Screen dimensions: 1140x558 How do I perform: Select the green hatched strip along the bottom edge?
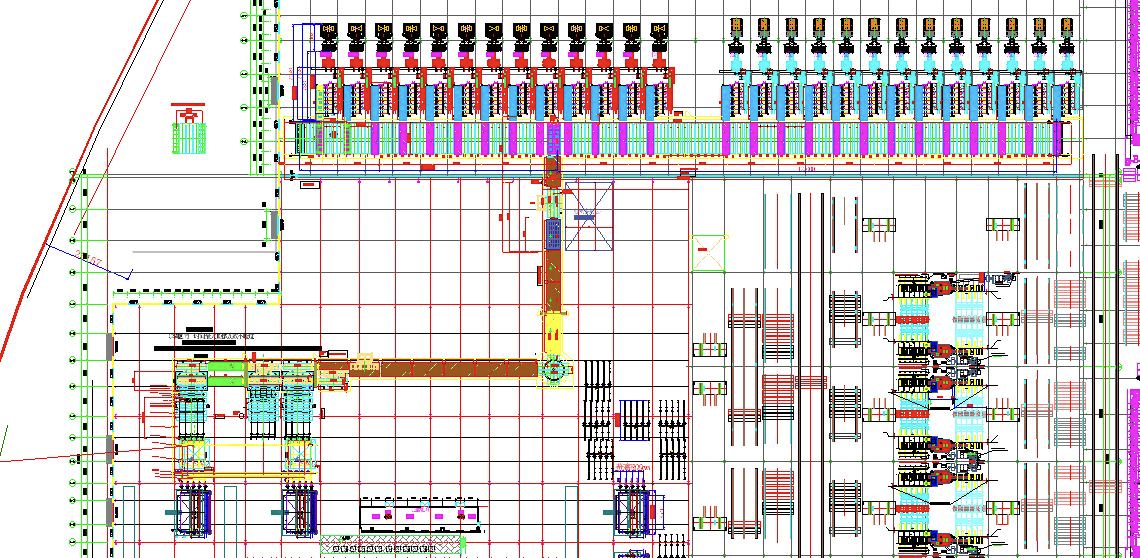(x=392, y=547)
